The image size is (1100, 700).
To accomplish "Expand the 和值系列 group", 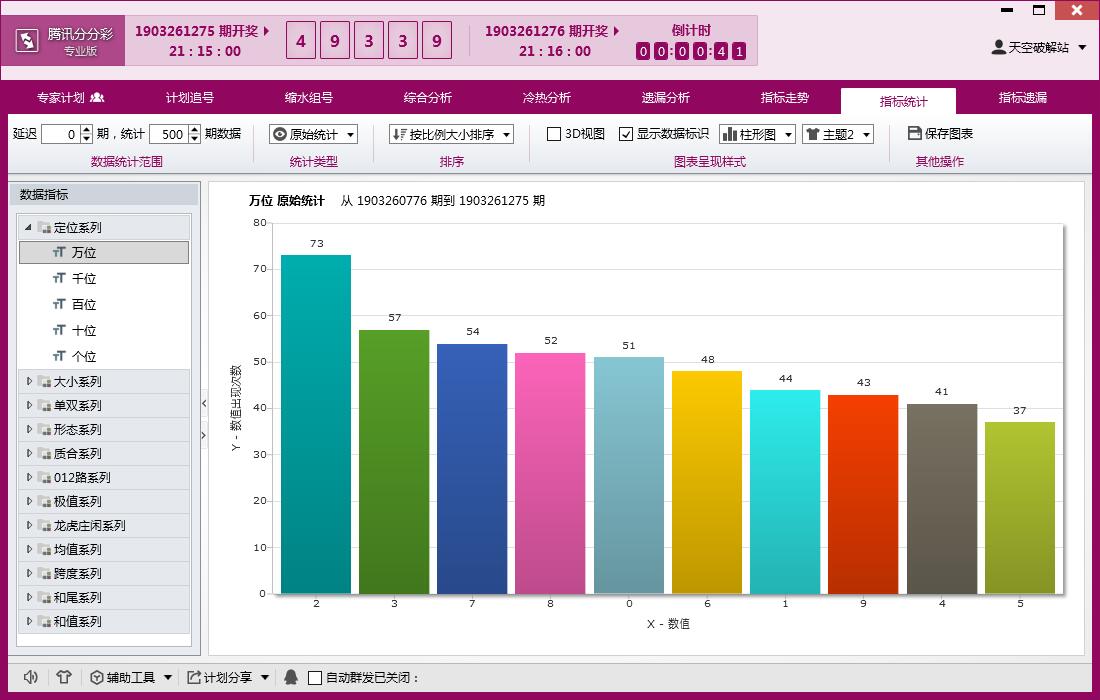I will coord(29,621).
